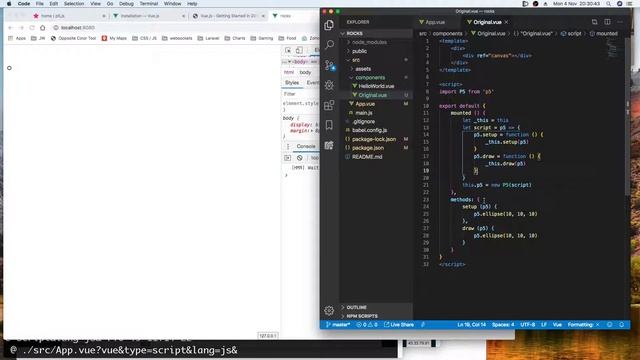This screenshot has height=360, width=640.
Task: Activate DevTools element inspector icon
Action: click(288, 50)
